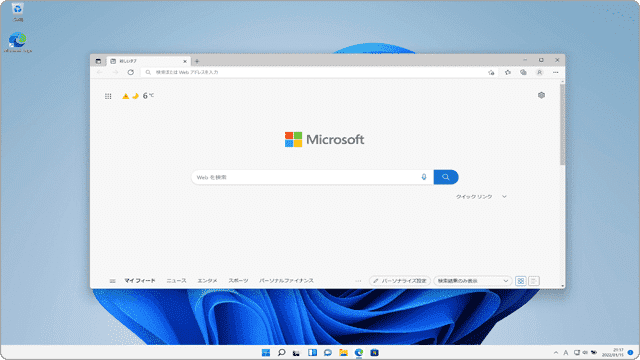This screenshot has width=640, height=360.
Task: Switch feed to grid view
Action: pos(520,281)
